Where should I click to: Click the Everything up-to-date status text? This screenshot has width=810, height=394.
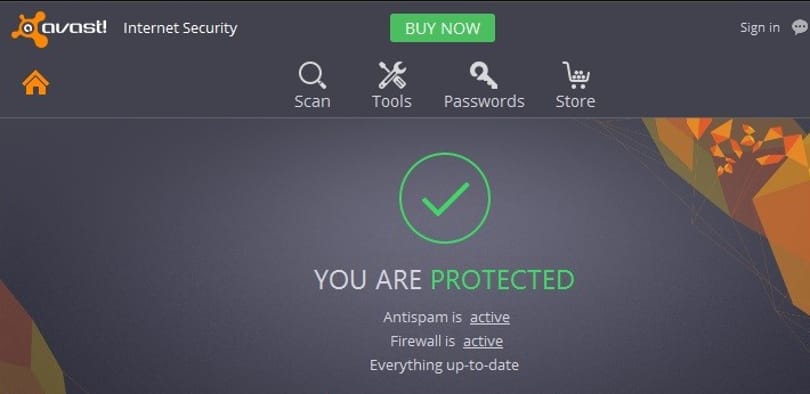click(x=444, y=366)
